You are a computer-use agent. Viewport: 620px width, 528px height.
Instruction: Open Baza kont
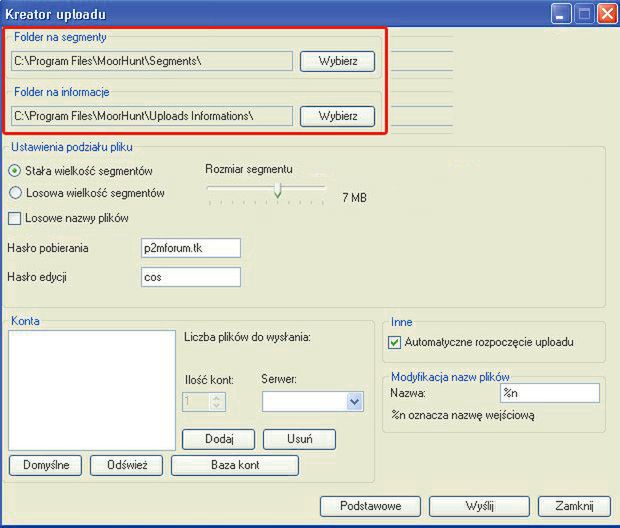[235, 465]
